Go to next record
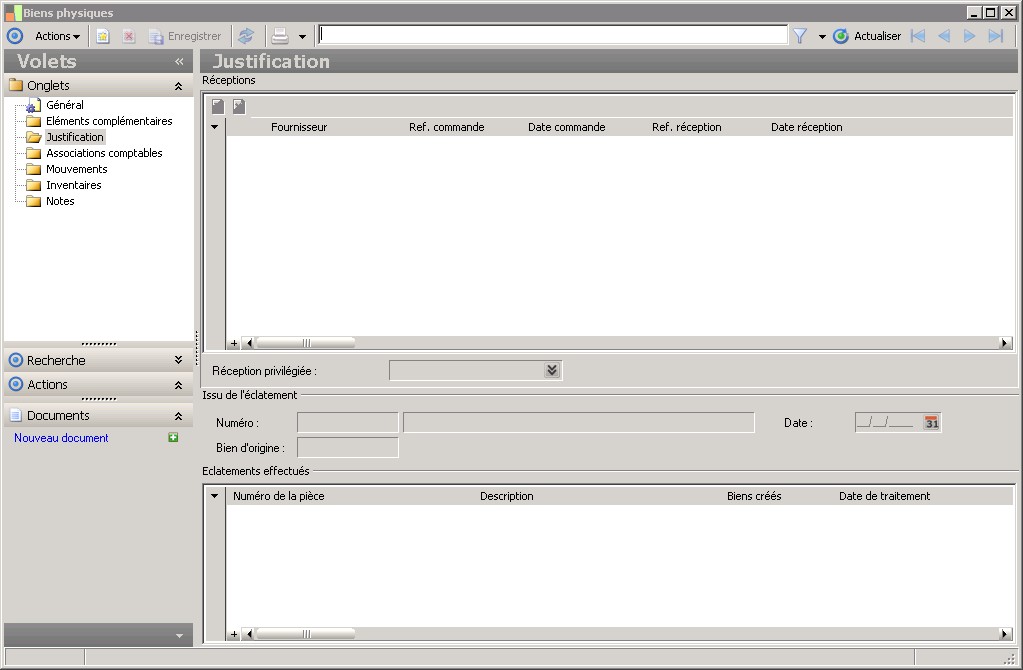 click(970, 36)
